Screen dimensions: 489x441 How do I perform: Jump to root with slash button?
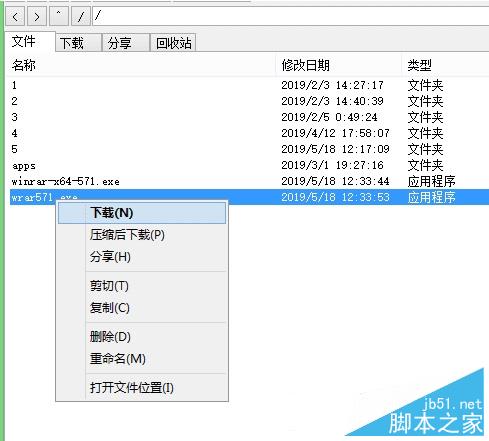(81, 16)
